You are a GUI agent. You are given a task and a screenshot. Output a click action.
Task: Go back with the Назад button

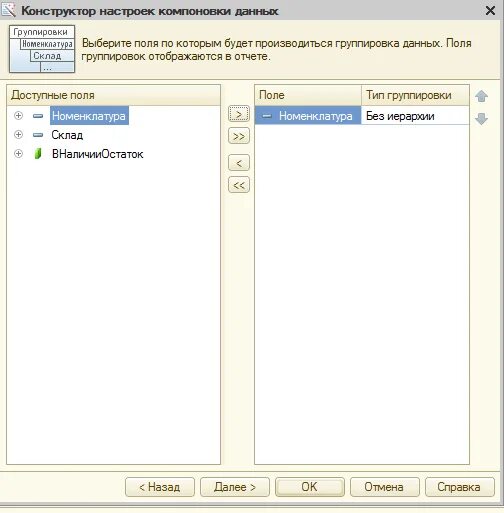(160, 487)
